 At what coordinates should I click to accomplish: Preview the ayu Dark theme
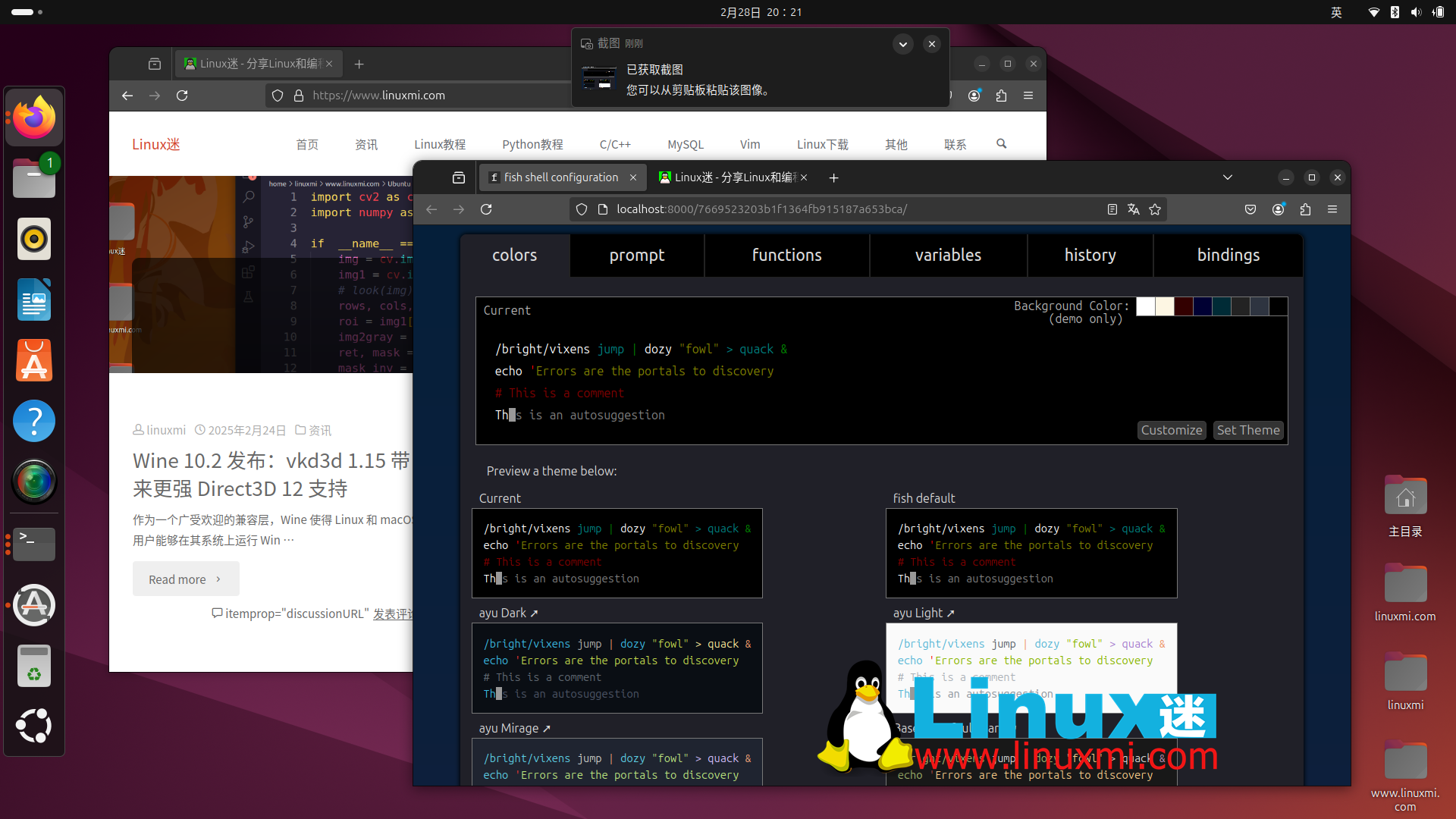pos(617,668)
